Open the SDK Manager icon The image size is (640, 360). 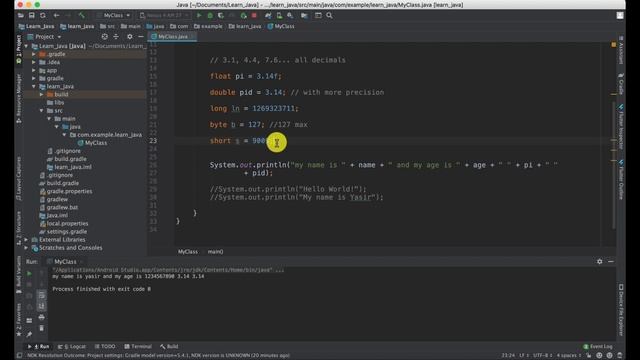290,16
